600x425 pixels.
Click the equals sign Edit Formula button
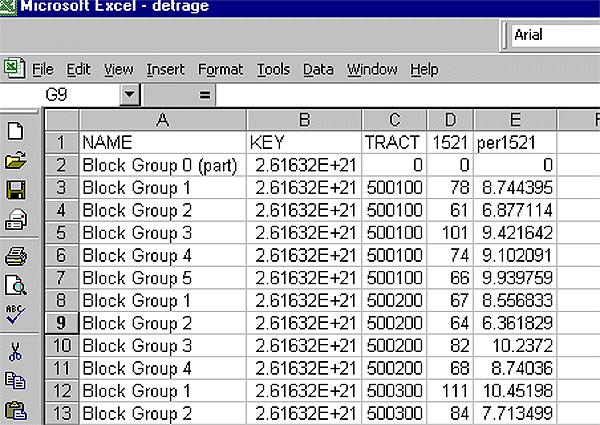[x=205, y=95]
